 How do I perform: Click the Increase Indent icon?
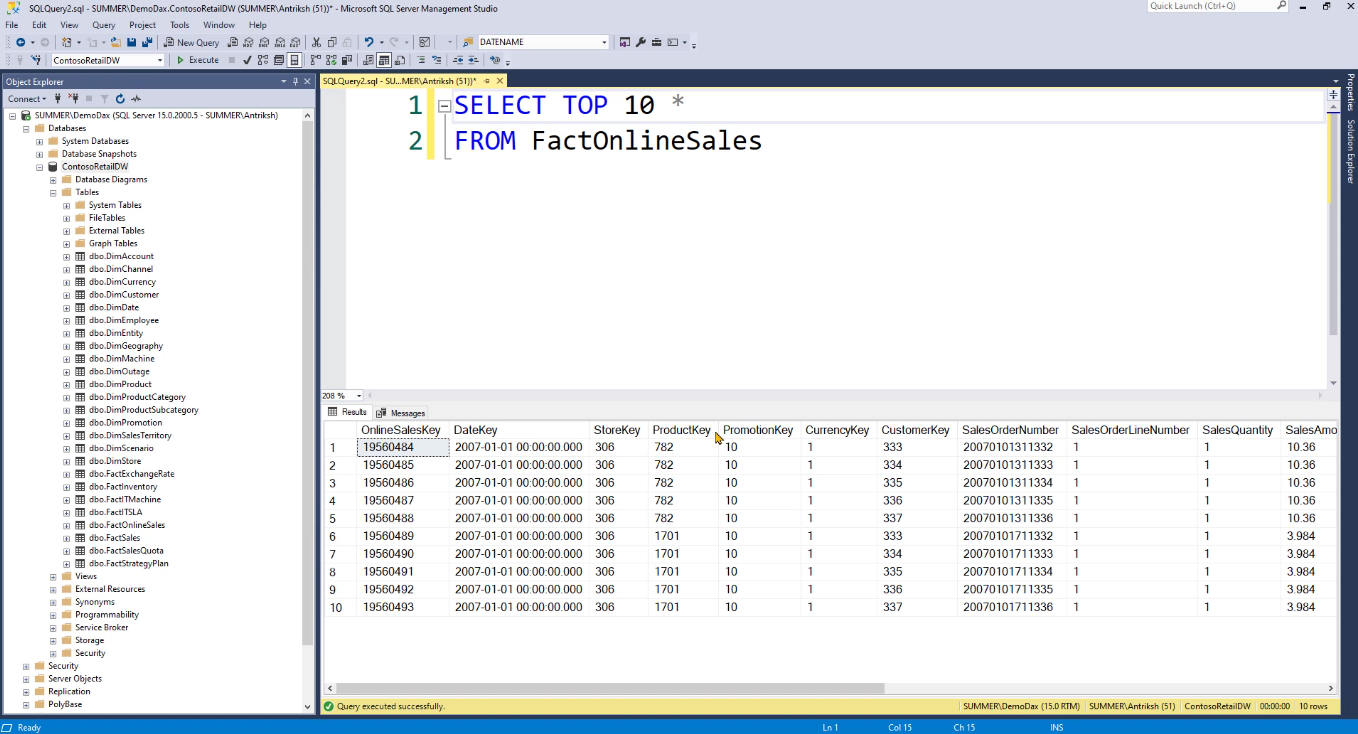[473, 60]
